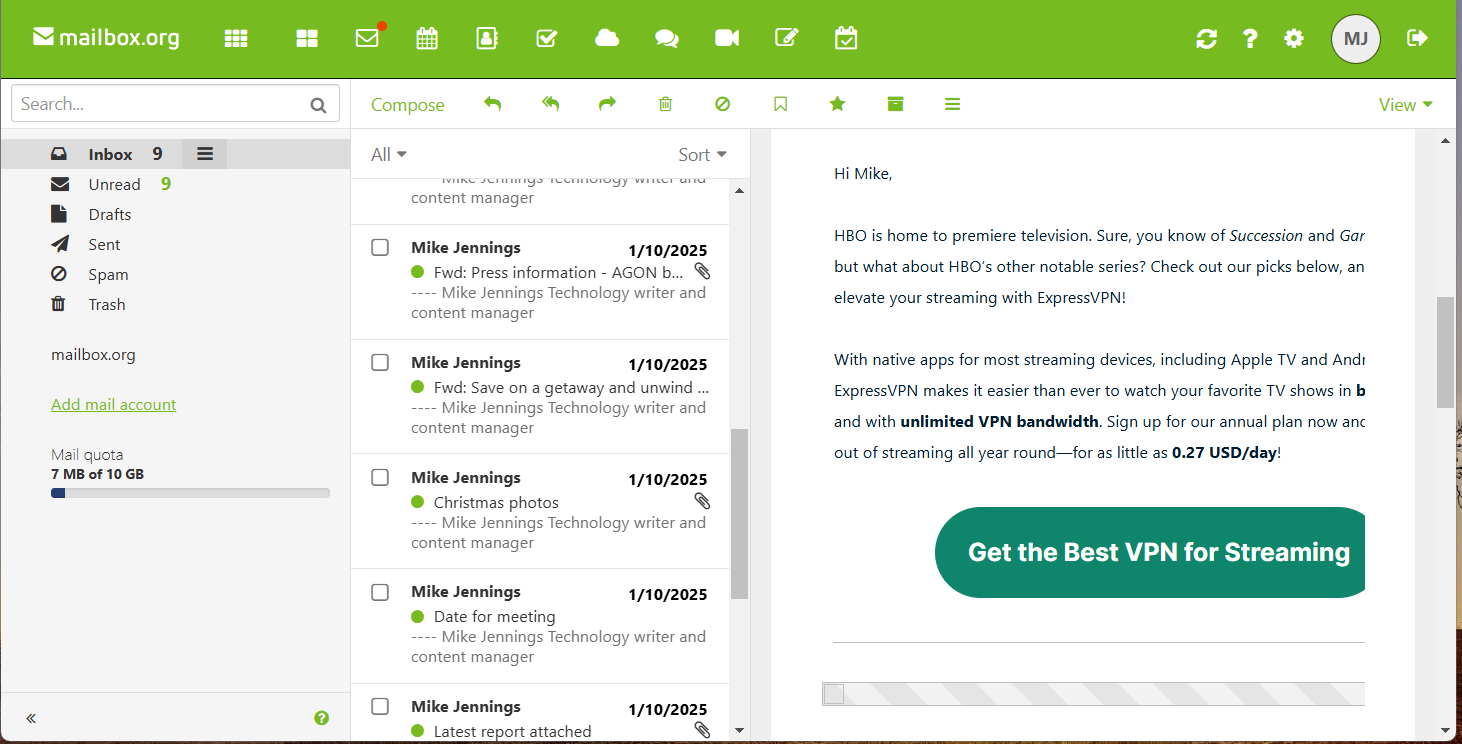Open the Help question mark icon

[1250, 38]
